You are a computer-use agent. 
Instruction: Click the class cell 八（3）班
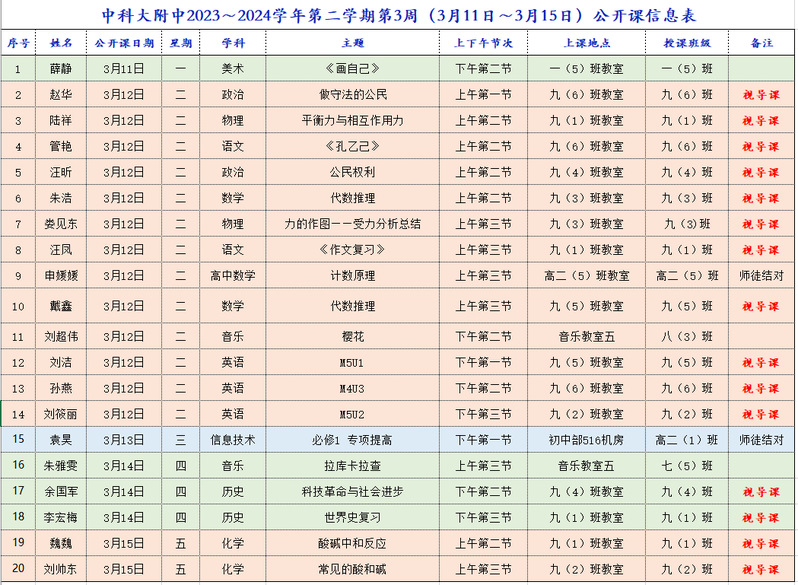pyautogui.click(x=687, y=337)
